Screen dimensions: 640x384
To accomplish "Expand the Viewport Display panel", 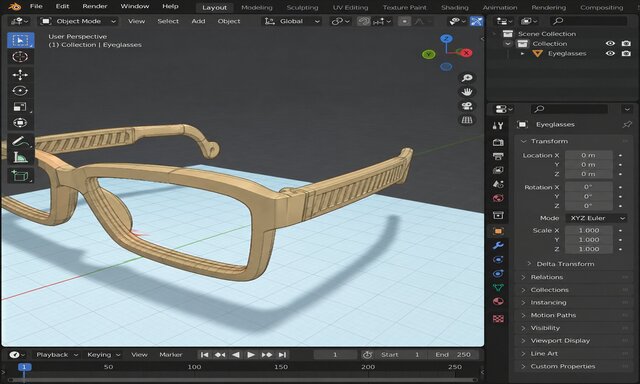I will pos(524,340).
